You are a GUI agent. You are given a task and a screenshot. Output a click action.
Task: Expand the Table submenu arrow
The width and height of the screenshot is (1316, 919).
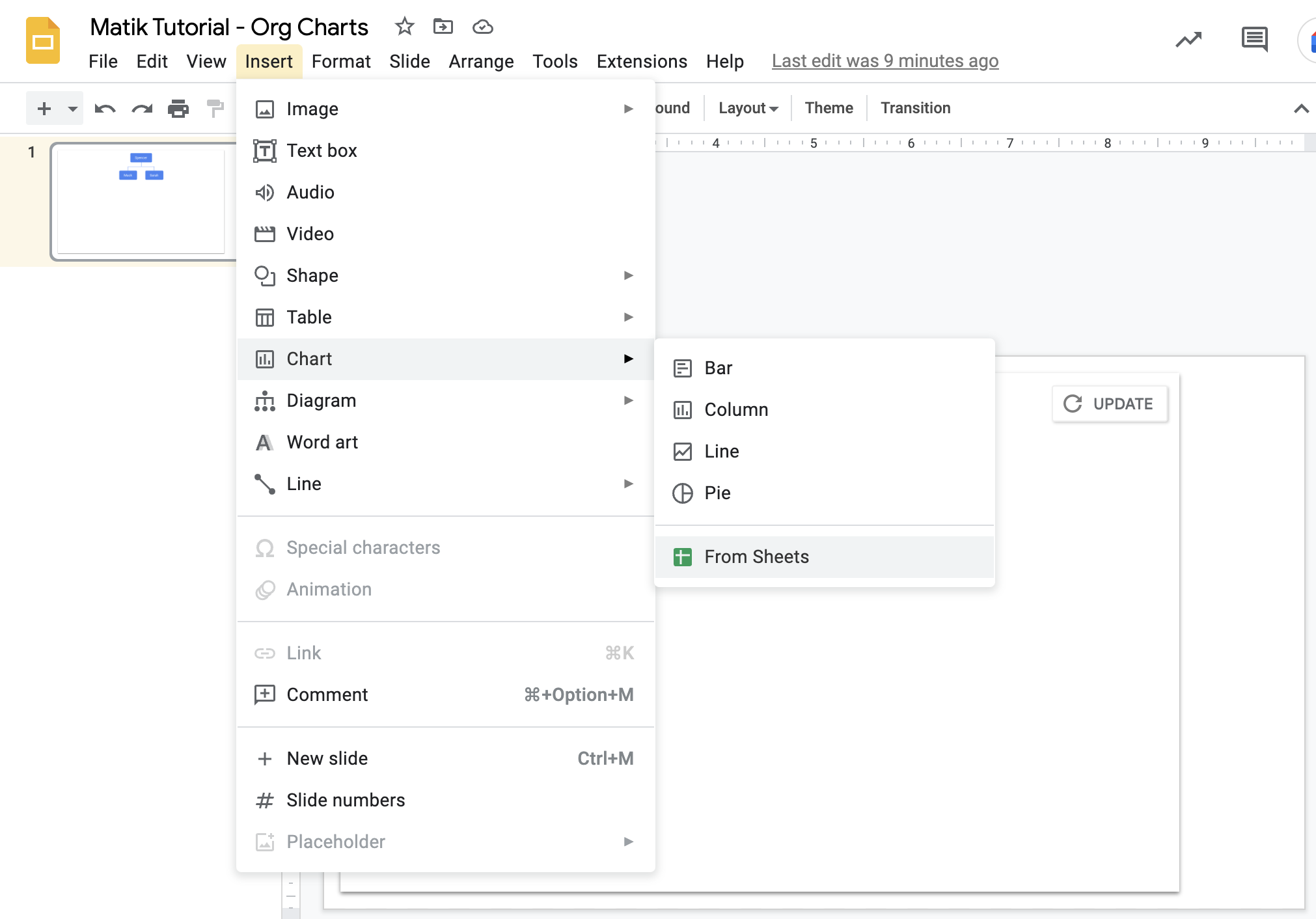(628, 317)
